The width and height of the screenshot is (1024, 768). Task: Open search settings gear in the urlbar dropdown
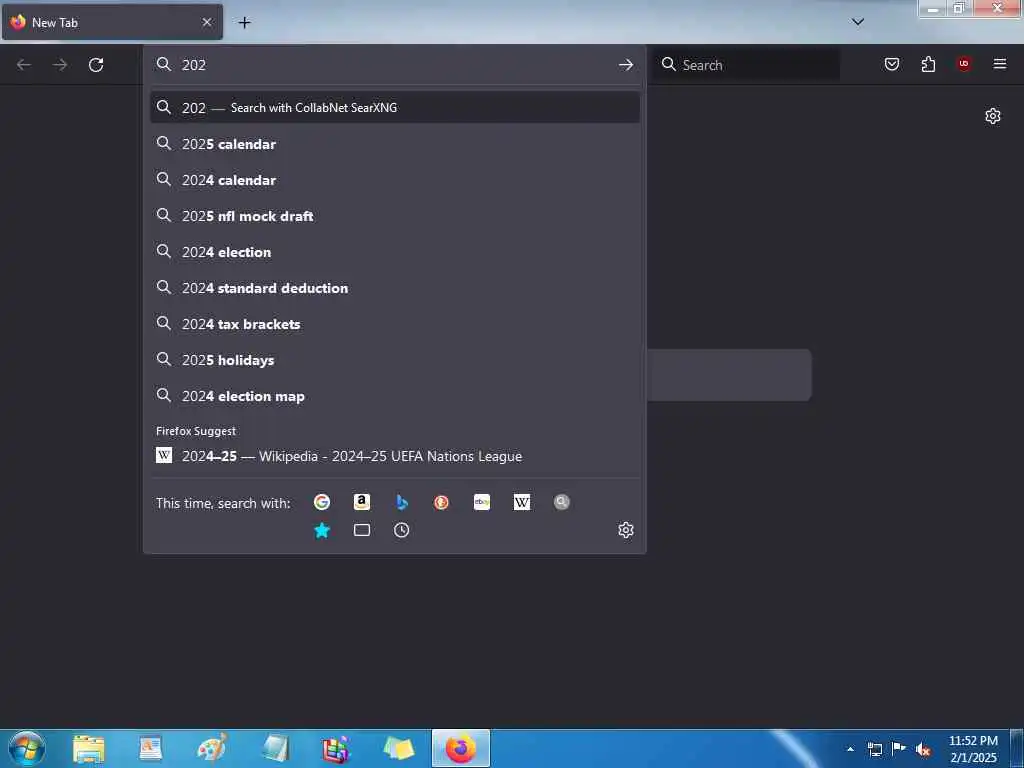[626, 530]
